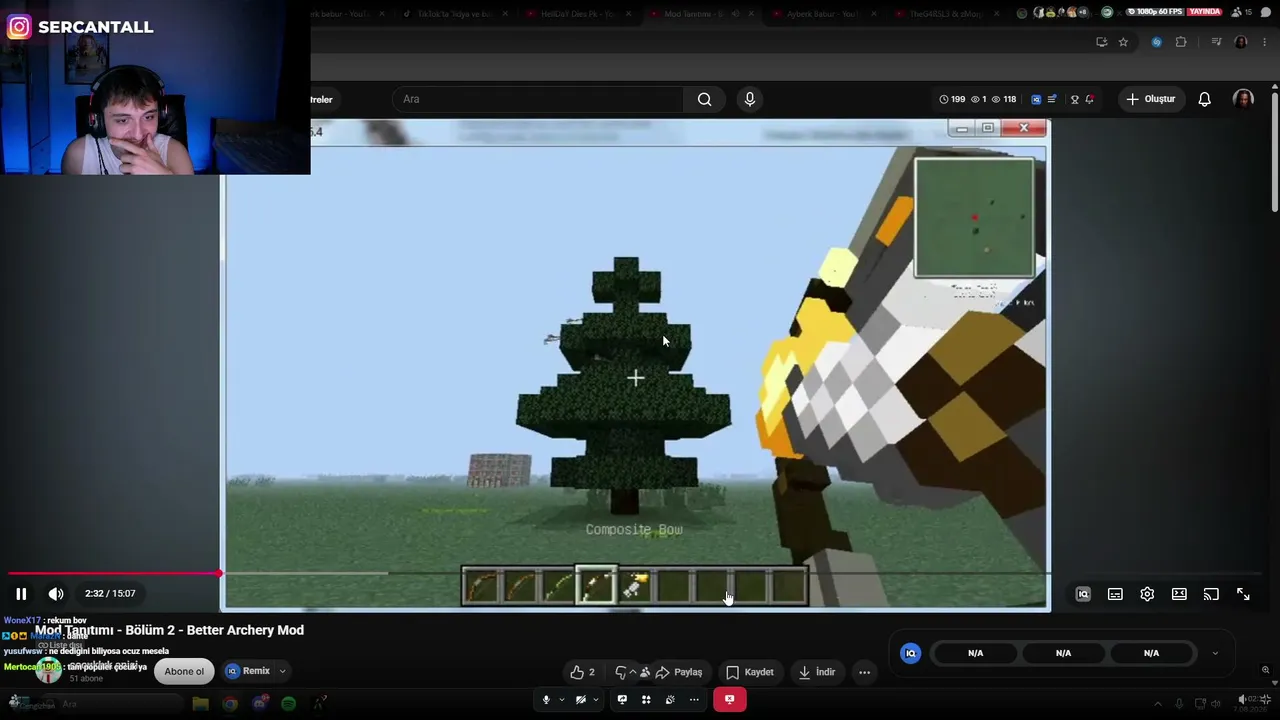Viewport: 1280px width, 720px height.
Task: Click the Remix button
Action: coord(248,671)
